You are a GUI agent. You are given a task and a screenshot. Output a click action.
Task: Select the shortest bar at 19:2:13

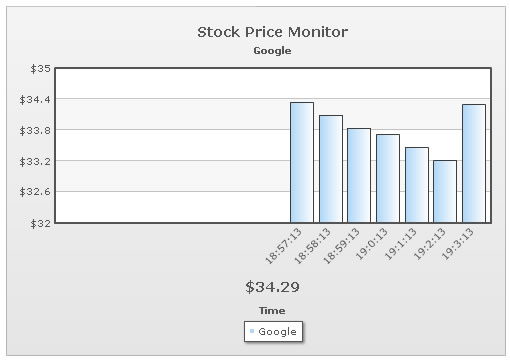445,191
